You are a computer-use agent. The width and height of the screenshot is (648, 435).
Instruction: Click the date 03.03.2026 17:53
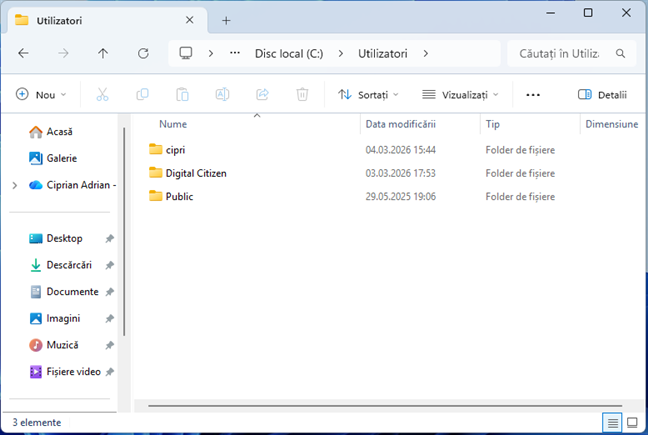point(400,173)
